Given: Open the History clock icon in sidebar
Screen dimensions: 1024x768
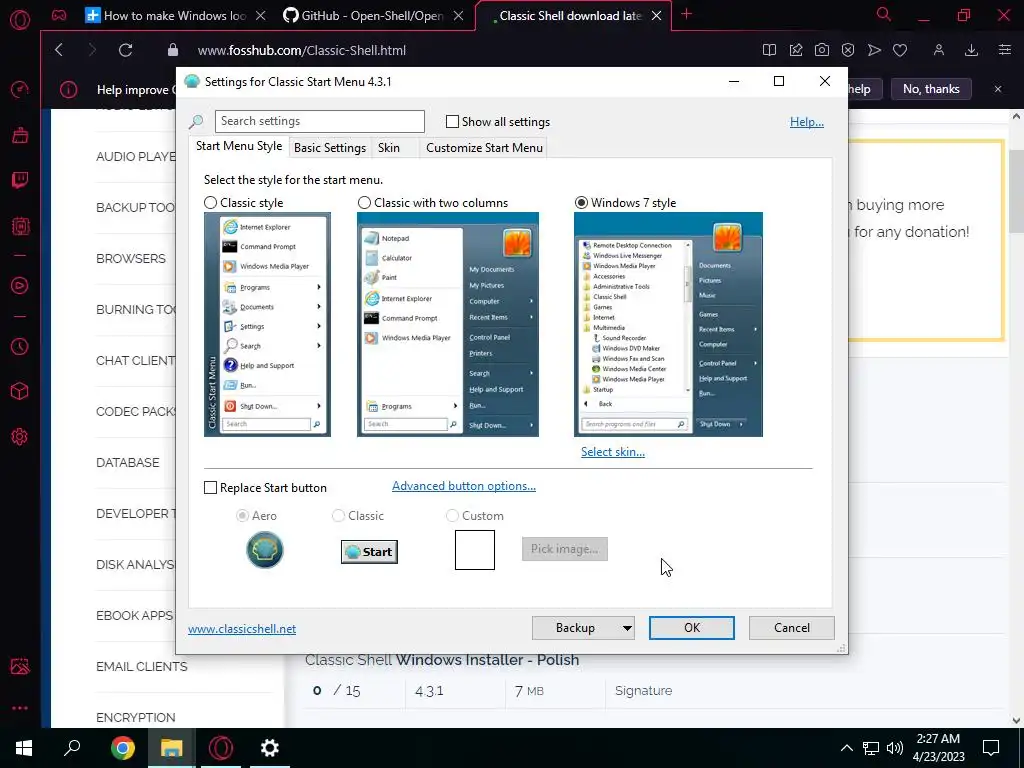Looking at the screenshot, I should coord(20,346).
